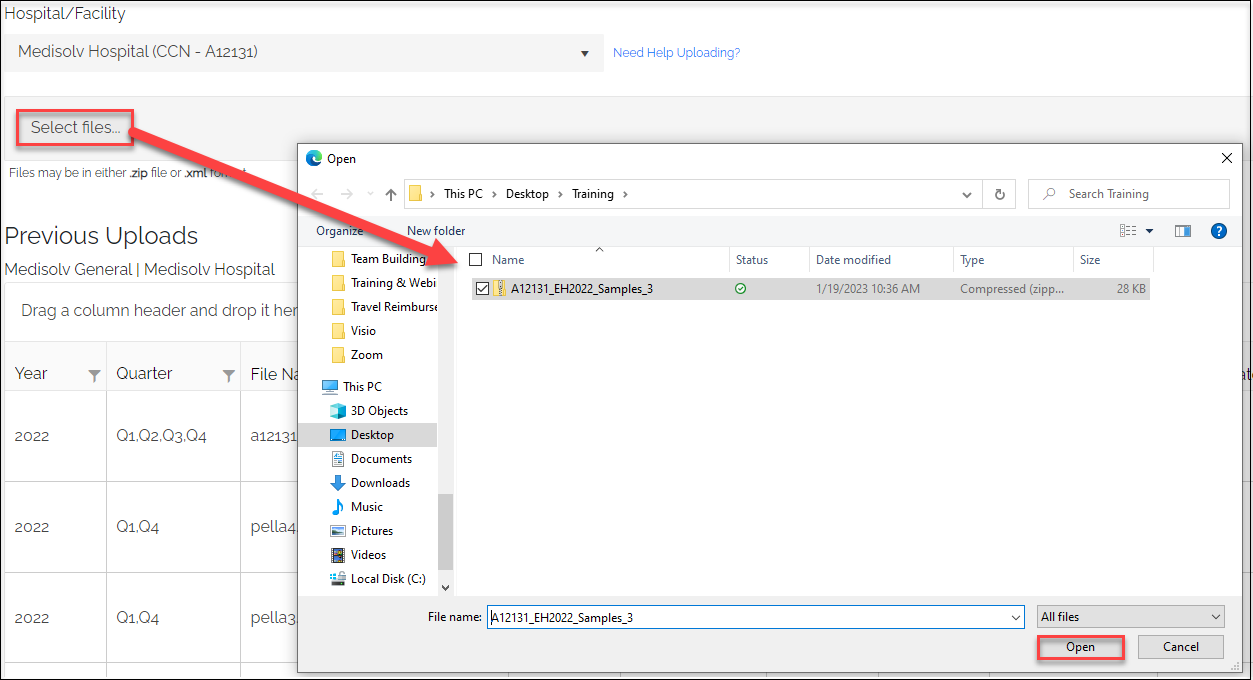Viewport: 1253px width, 680px height.
Task: Cancel the Open dialog
Action: tap(1181, 647)
